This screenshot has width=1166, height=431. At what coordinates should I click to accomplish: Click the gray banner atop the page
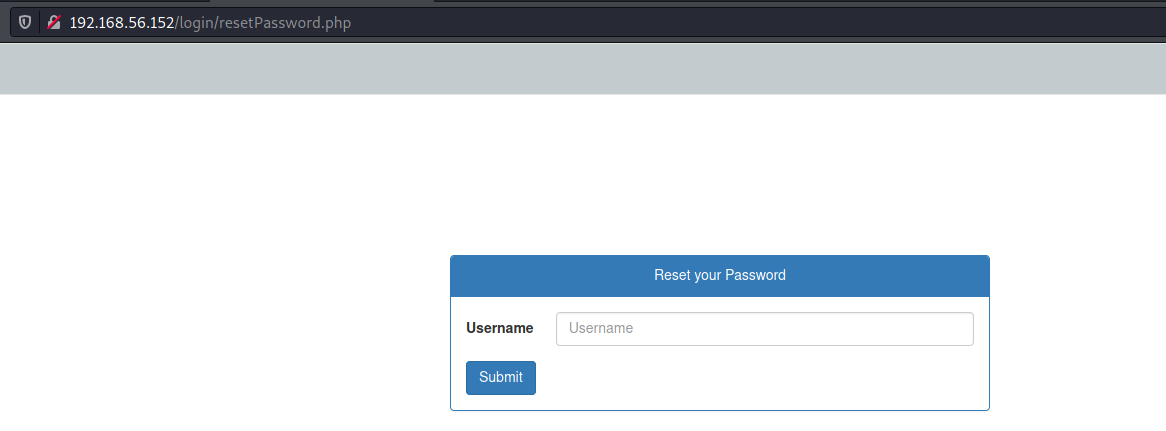583,68
